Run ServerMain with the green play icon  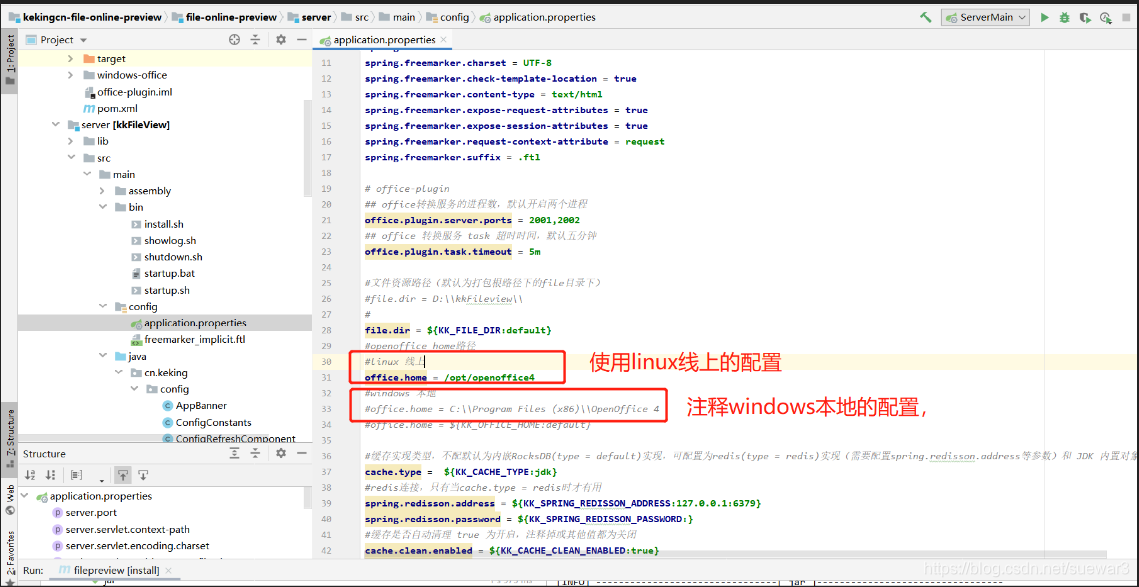[x=1045, y=17]
